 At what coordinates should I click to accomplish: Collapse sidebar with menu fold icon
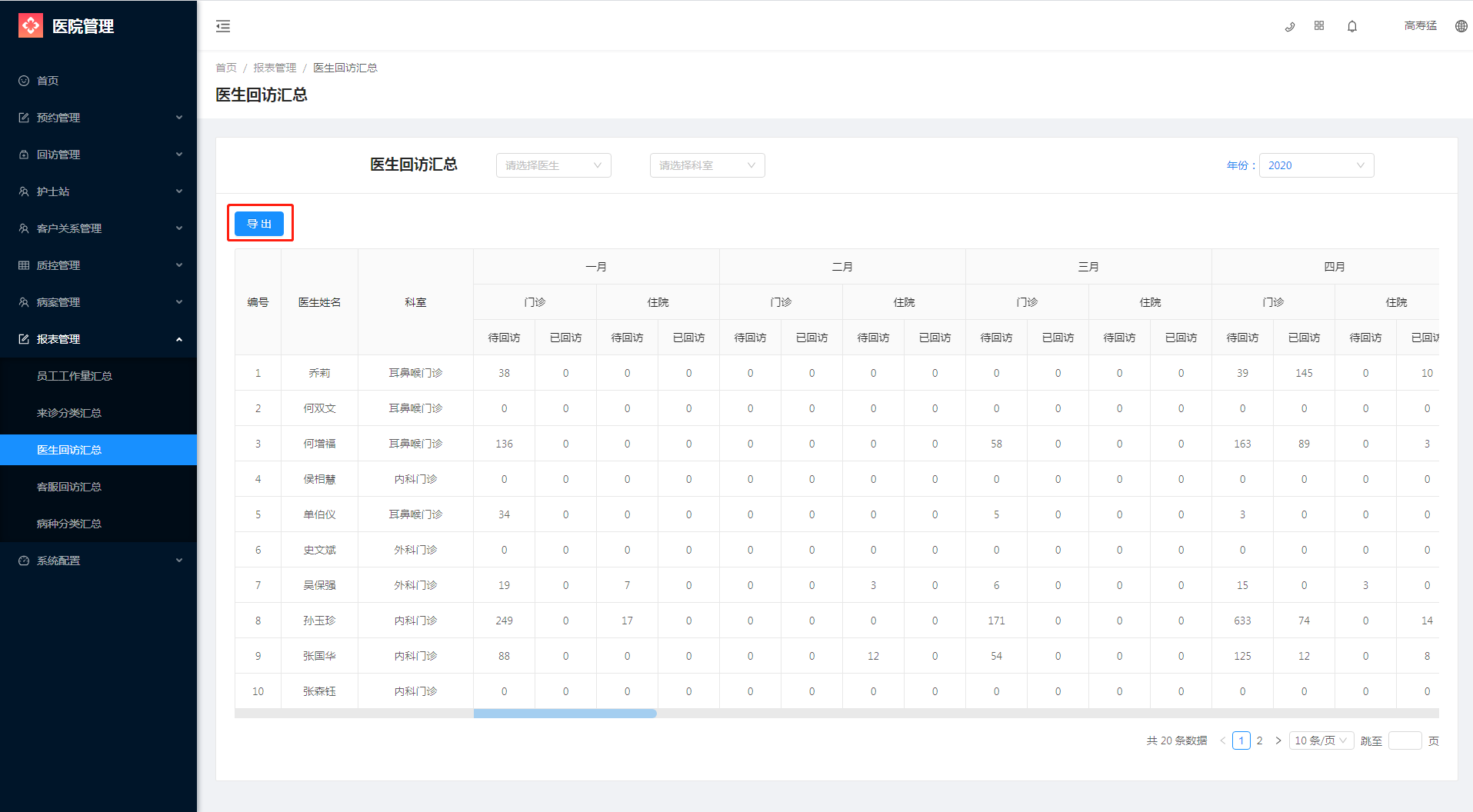coord(223,26)
